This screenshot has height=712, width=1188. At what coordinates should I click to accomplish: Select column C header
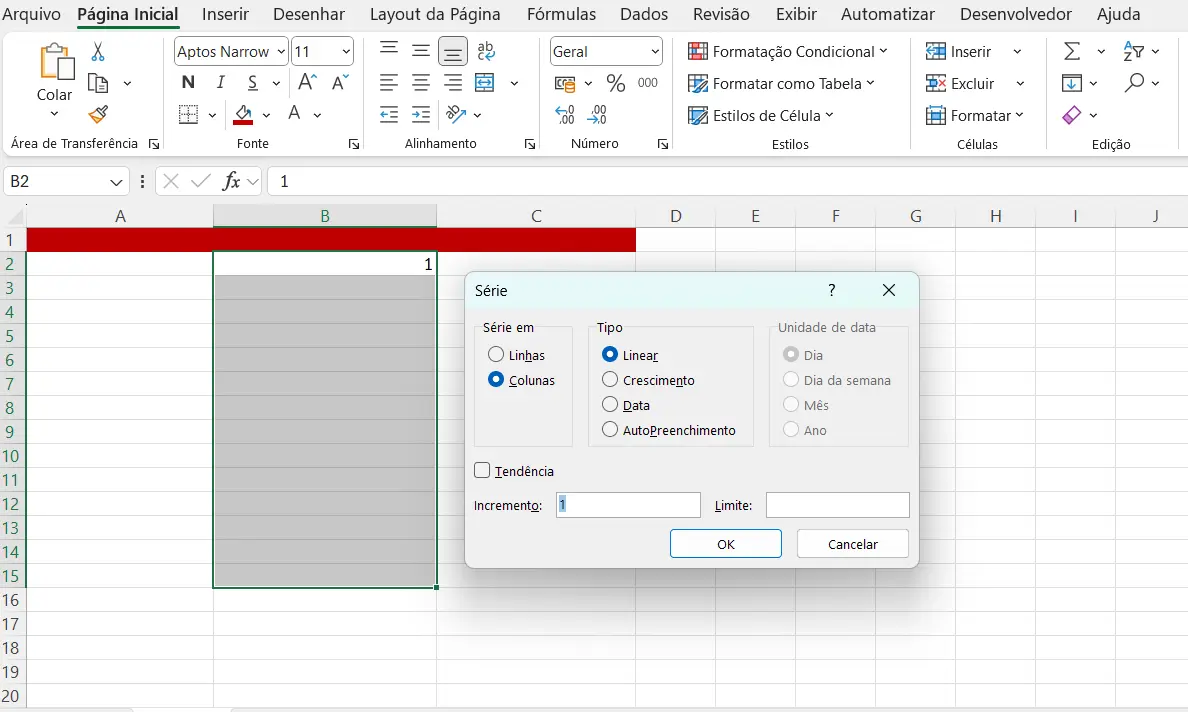point(536,216)
